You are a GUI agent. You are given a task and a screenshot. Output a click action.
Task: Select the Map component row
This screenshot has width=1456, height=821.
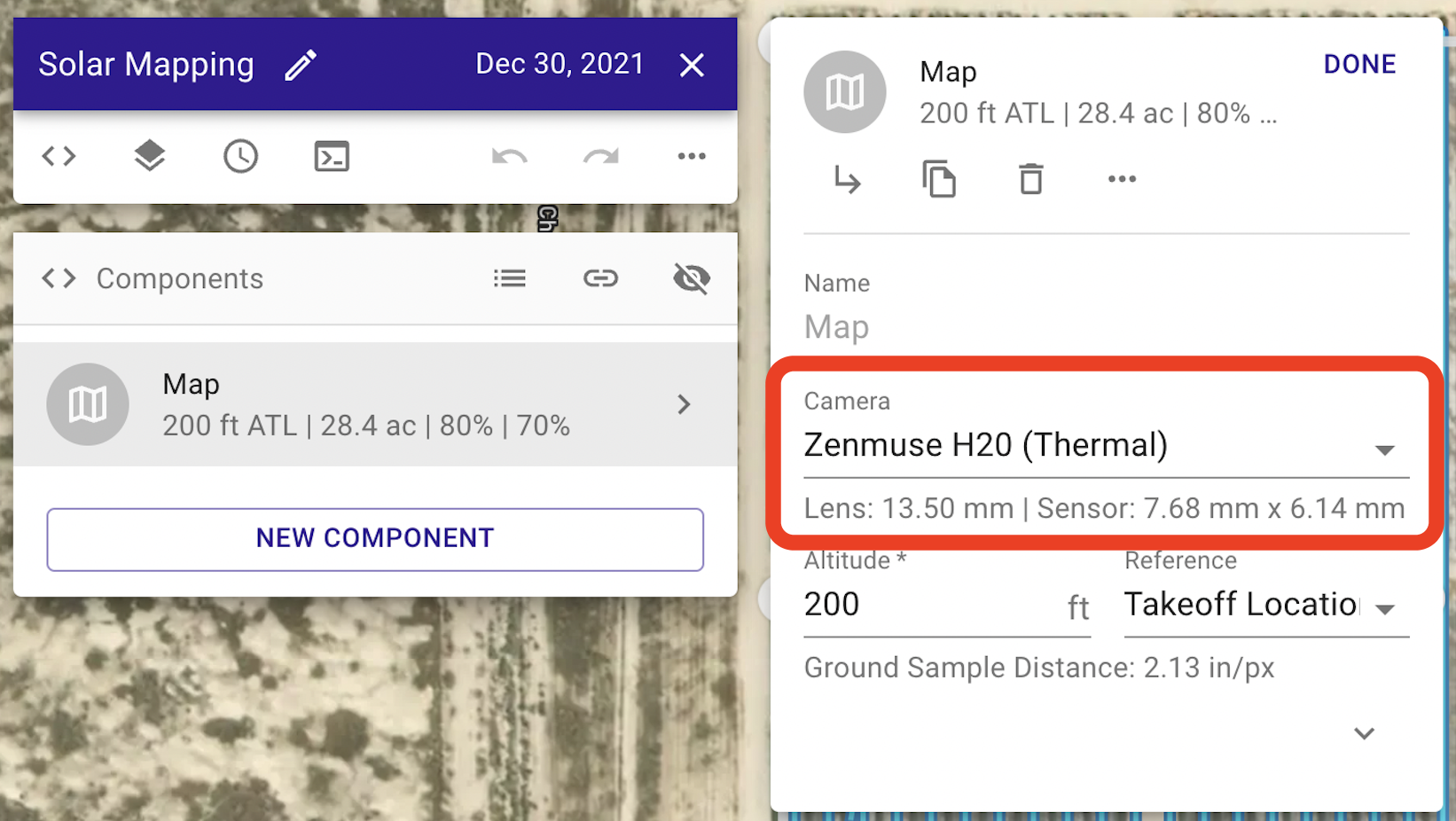[375, 404]
